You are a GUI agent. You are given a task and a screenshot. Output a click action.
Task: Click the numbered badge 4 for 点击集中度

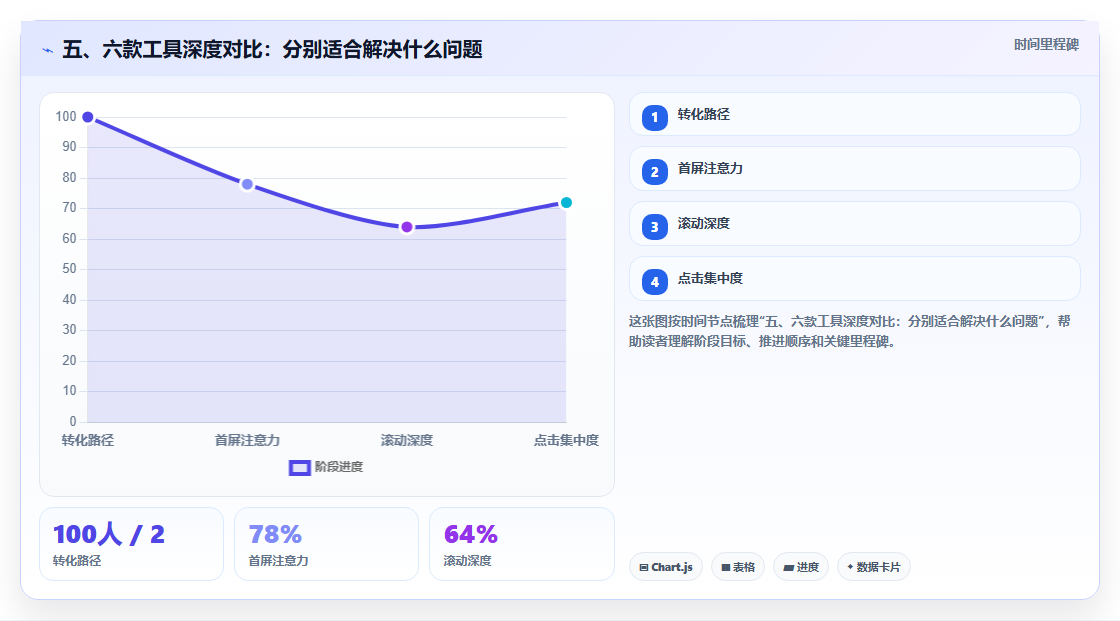pos(654,282)
